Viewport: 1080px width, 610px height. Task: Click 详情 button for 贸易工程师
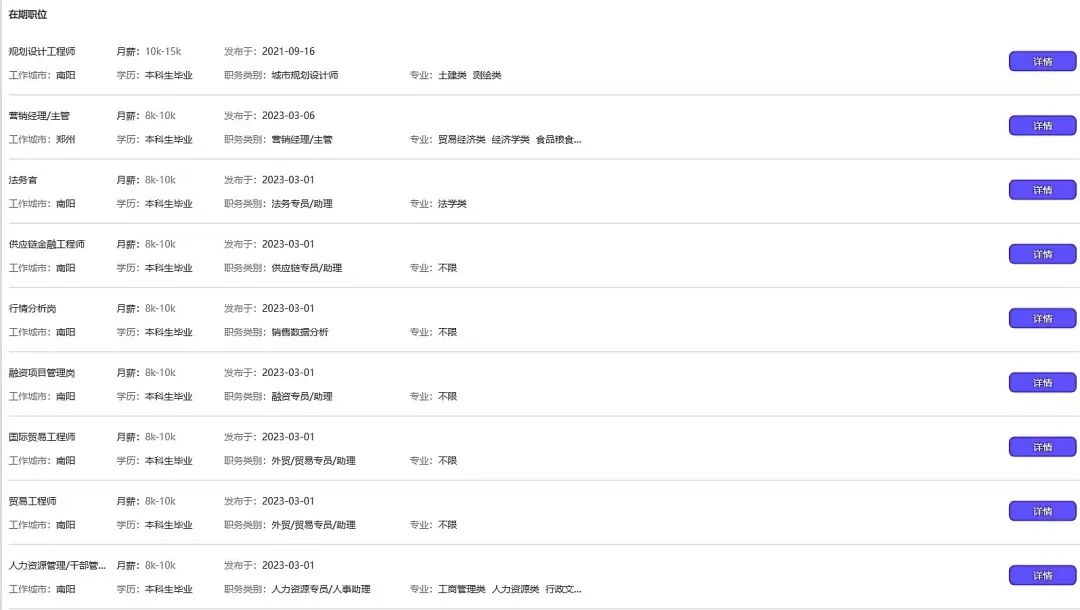1042,511
